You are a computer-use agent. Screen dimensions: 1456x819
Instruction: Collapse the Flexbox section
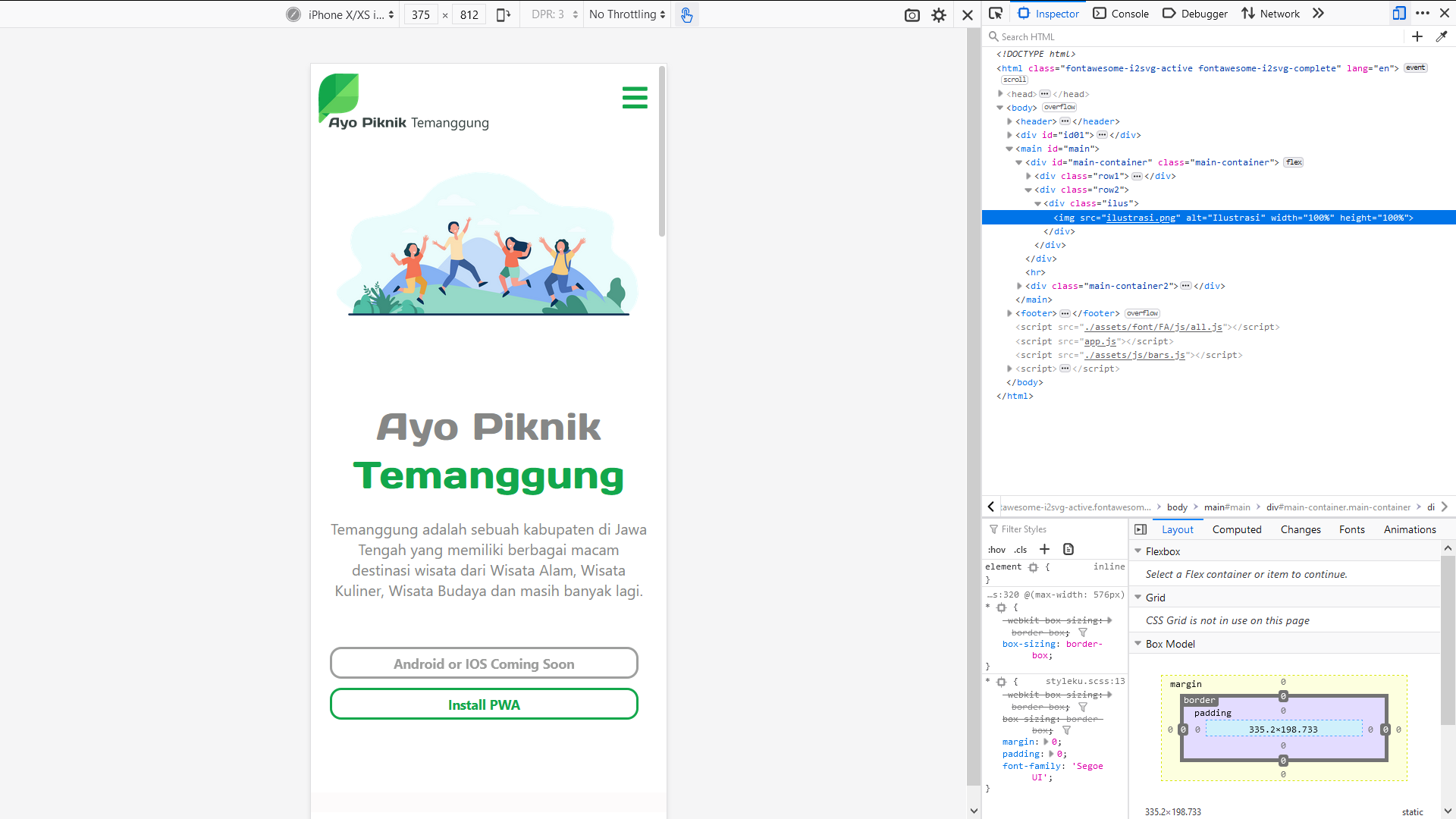(x=1137, y=551)
